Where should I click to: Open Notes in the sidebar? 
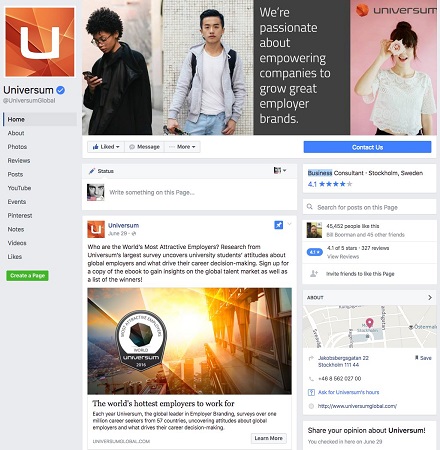coord(16,229)
